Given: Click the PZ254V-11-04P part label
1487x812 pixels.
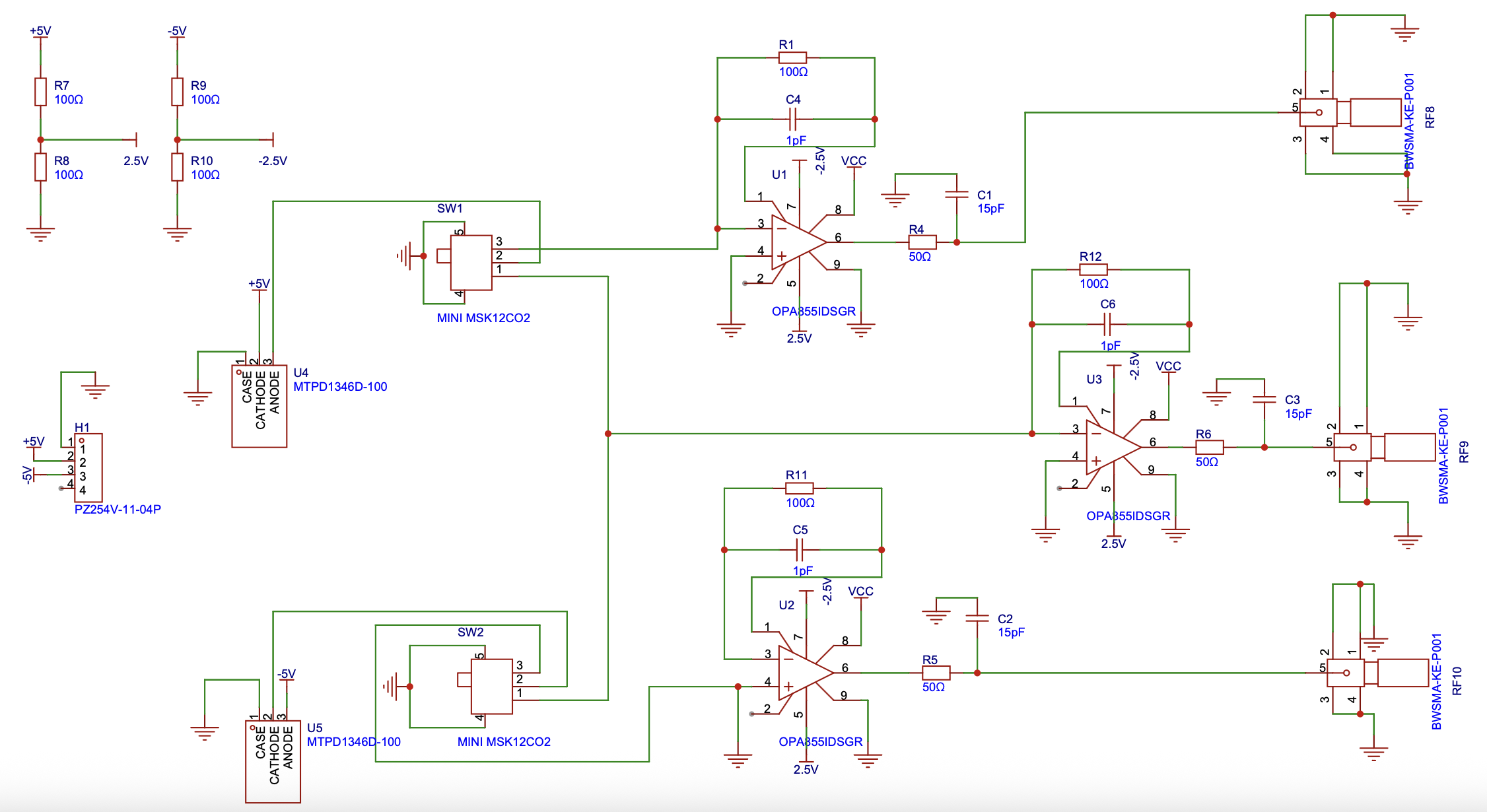Looking at the screenshot, I should (x=118, y=509).
